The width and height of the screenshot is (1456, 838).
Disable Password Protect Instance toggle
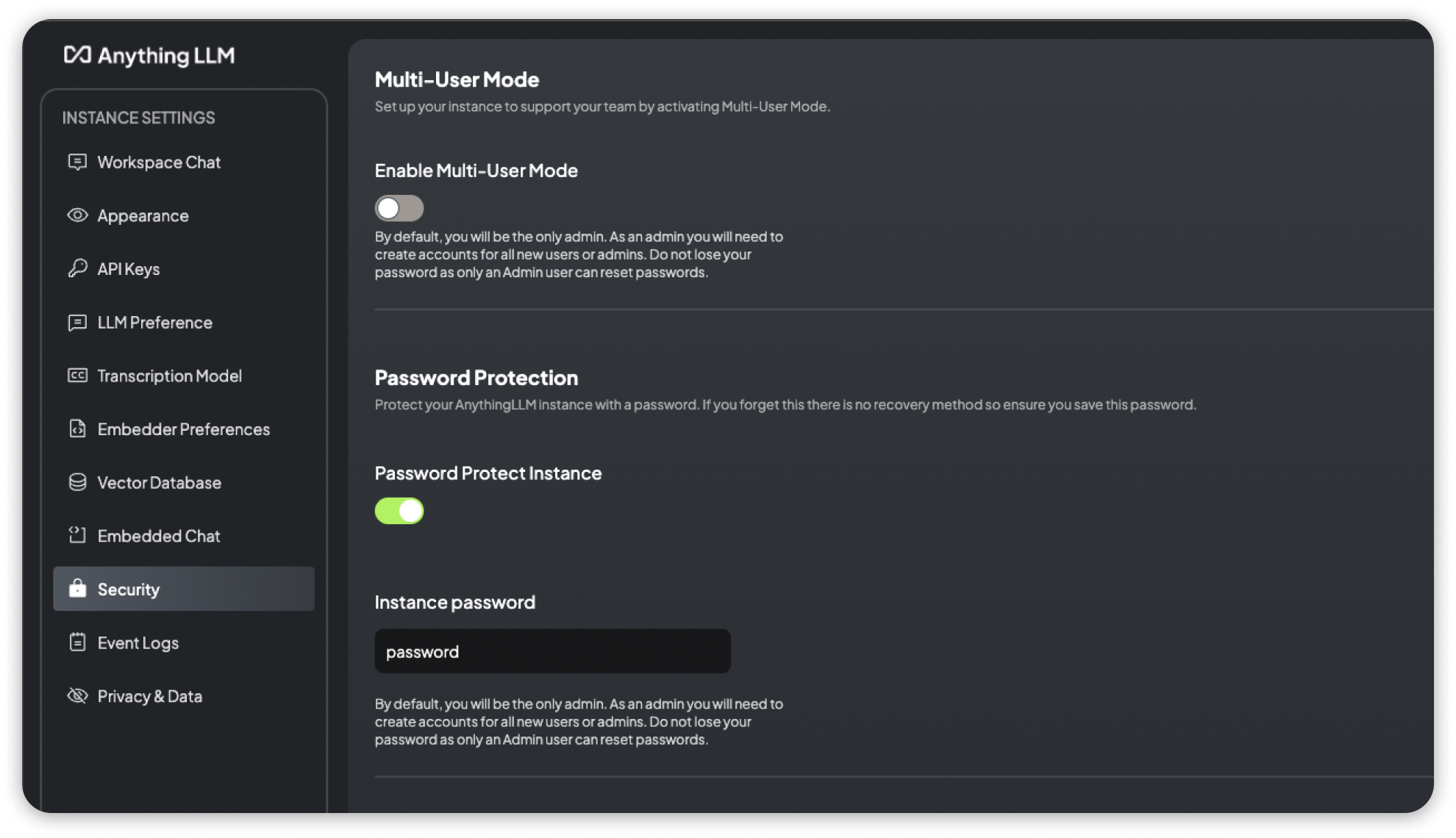click(399, 511)
